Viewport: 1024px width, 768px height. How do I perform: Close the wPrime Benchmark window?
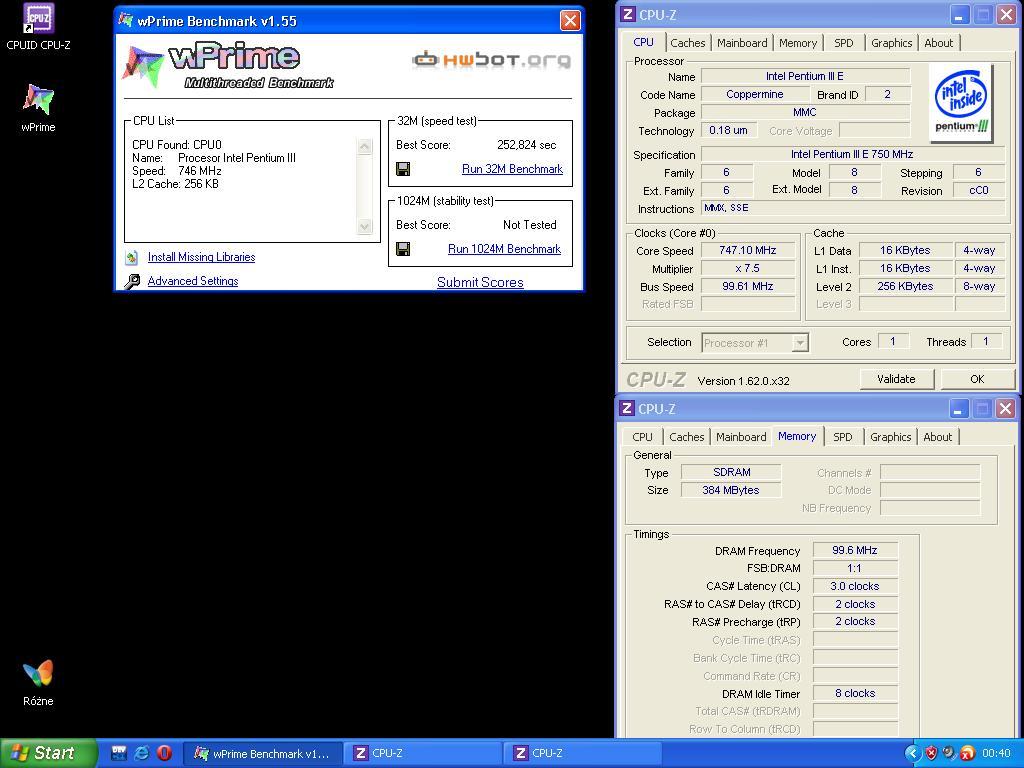(x=570, y=21)
